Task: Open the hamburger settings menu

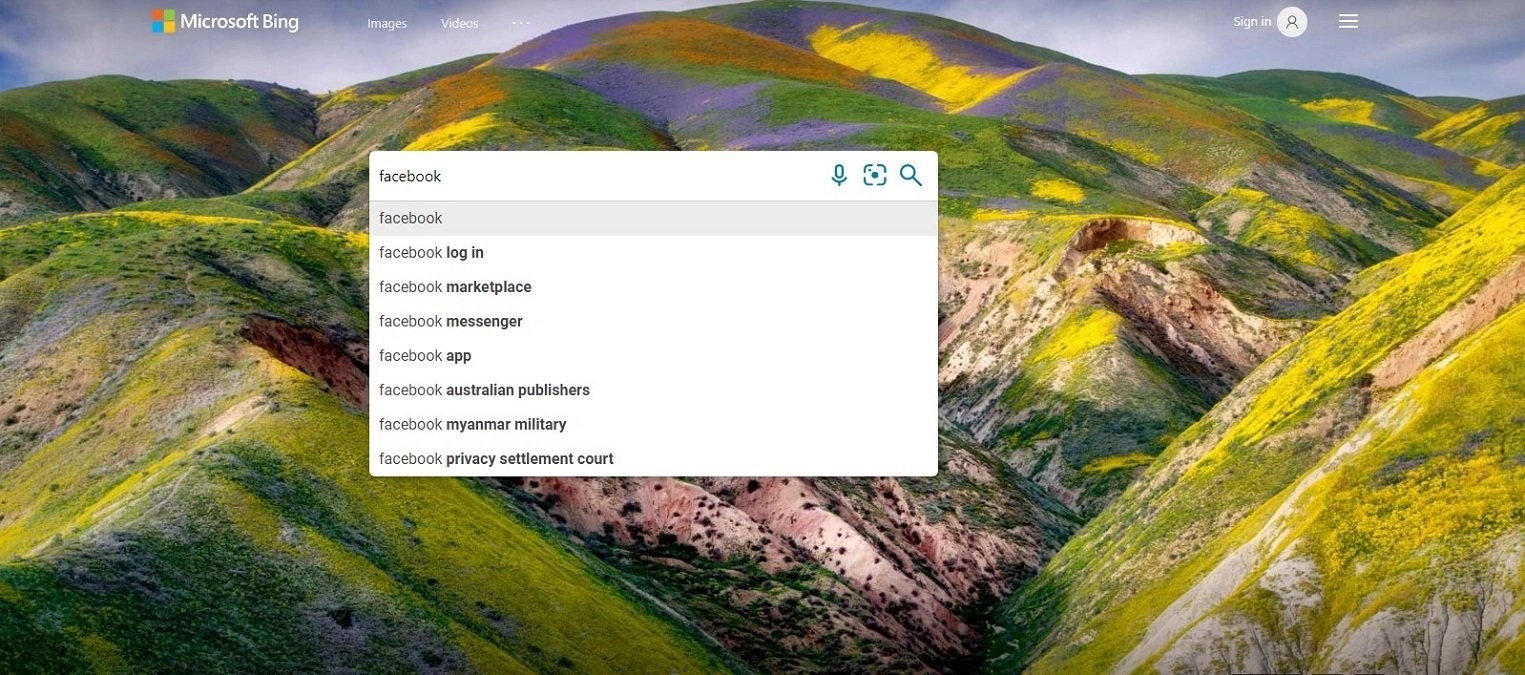Action: pos(1348,21)
